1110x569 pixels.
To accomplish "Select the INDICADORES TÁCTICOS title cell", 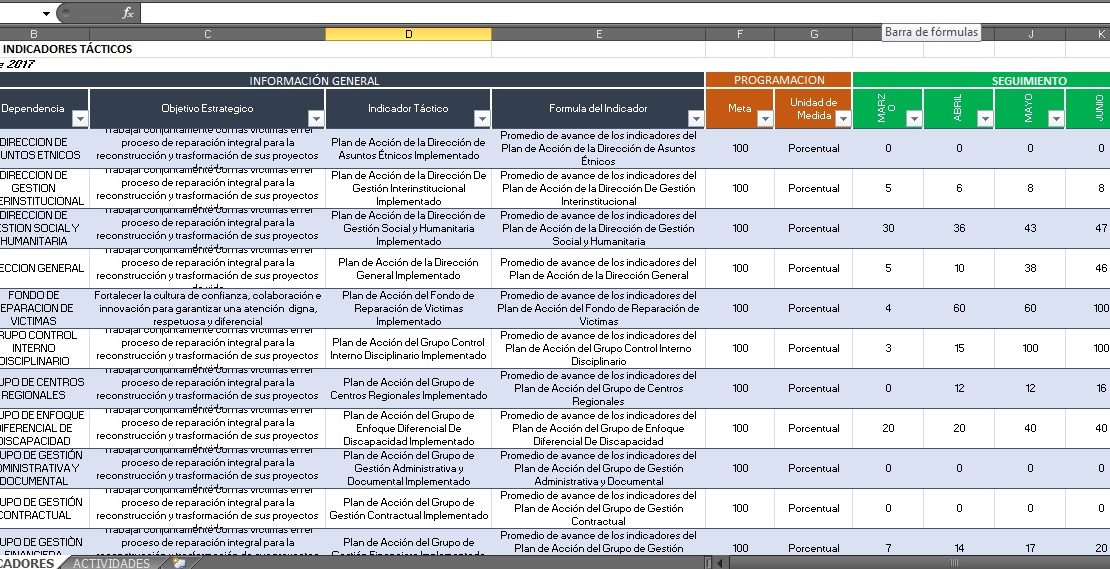I will (x=68, y=49).
